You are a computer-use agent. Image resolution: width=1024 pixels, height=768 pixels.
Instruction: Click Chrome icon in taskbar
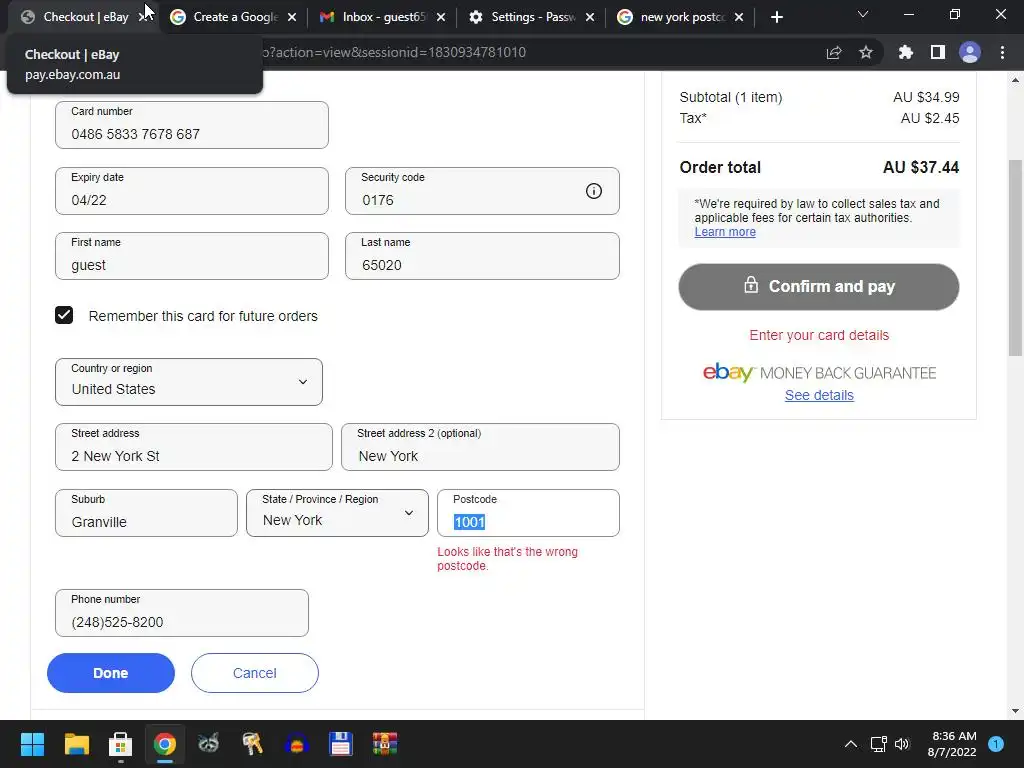coord(165,744)
